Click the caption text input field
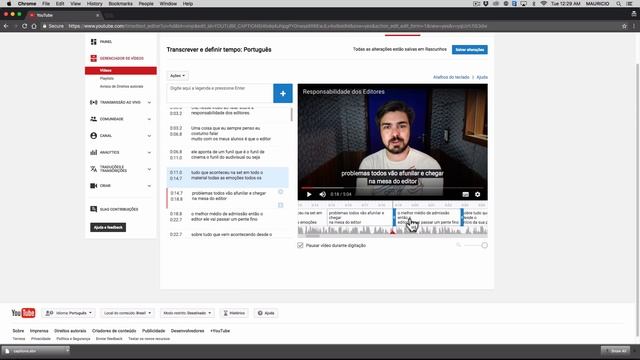This screenshot has width=640, height=360. pos(220,93)
